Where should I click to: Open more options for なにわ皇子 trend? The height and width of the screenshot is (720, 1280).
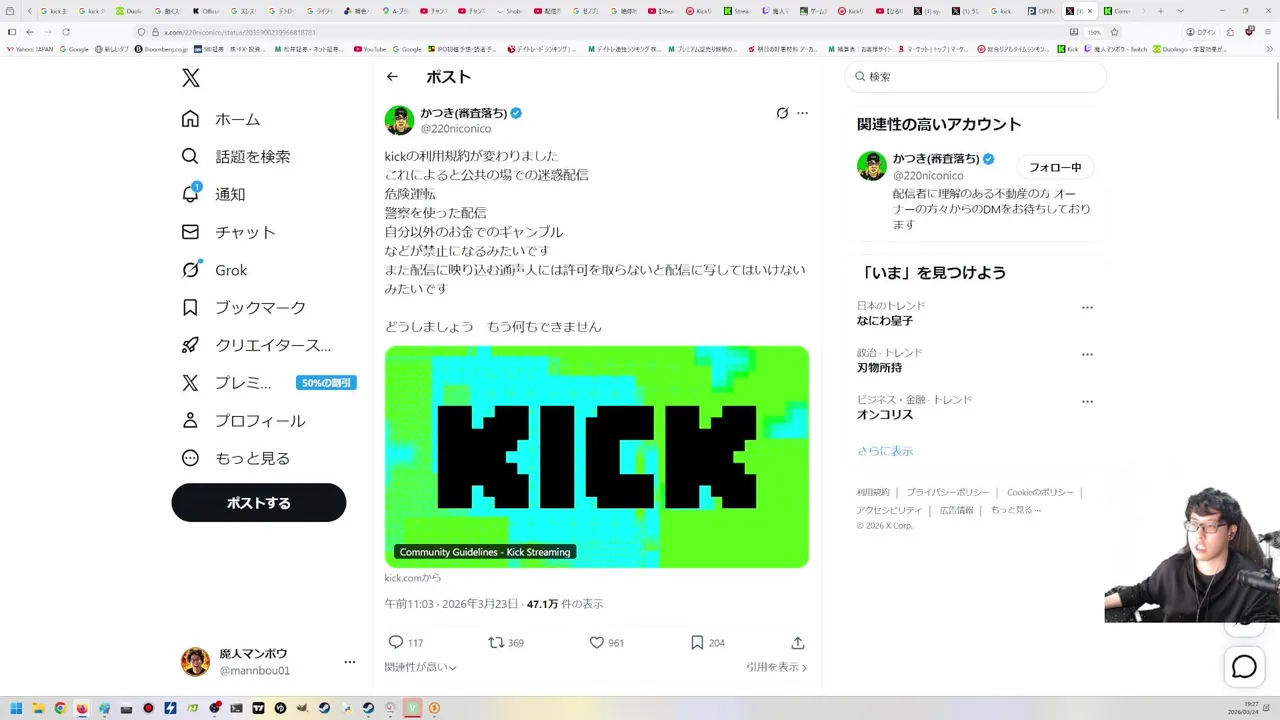pyautogui.click(x=1087, y=308)
